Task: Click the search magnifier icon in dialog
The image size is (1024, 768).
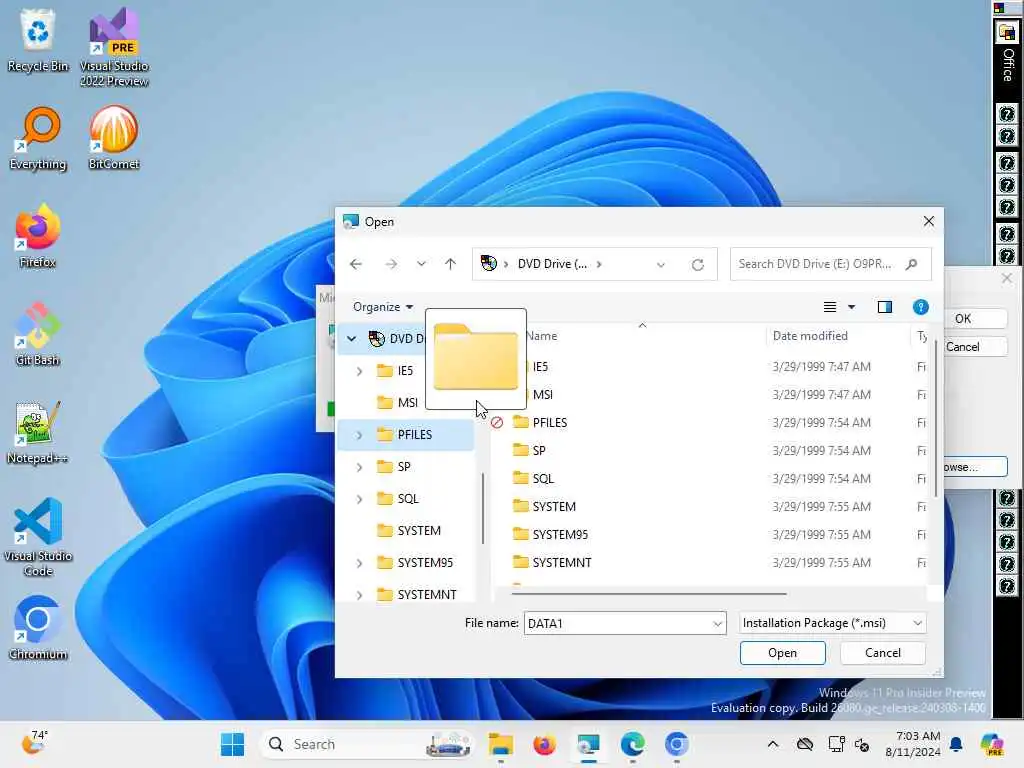Action: [x=912, y=264]
